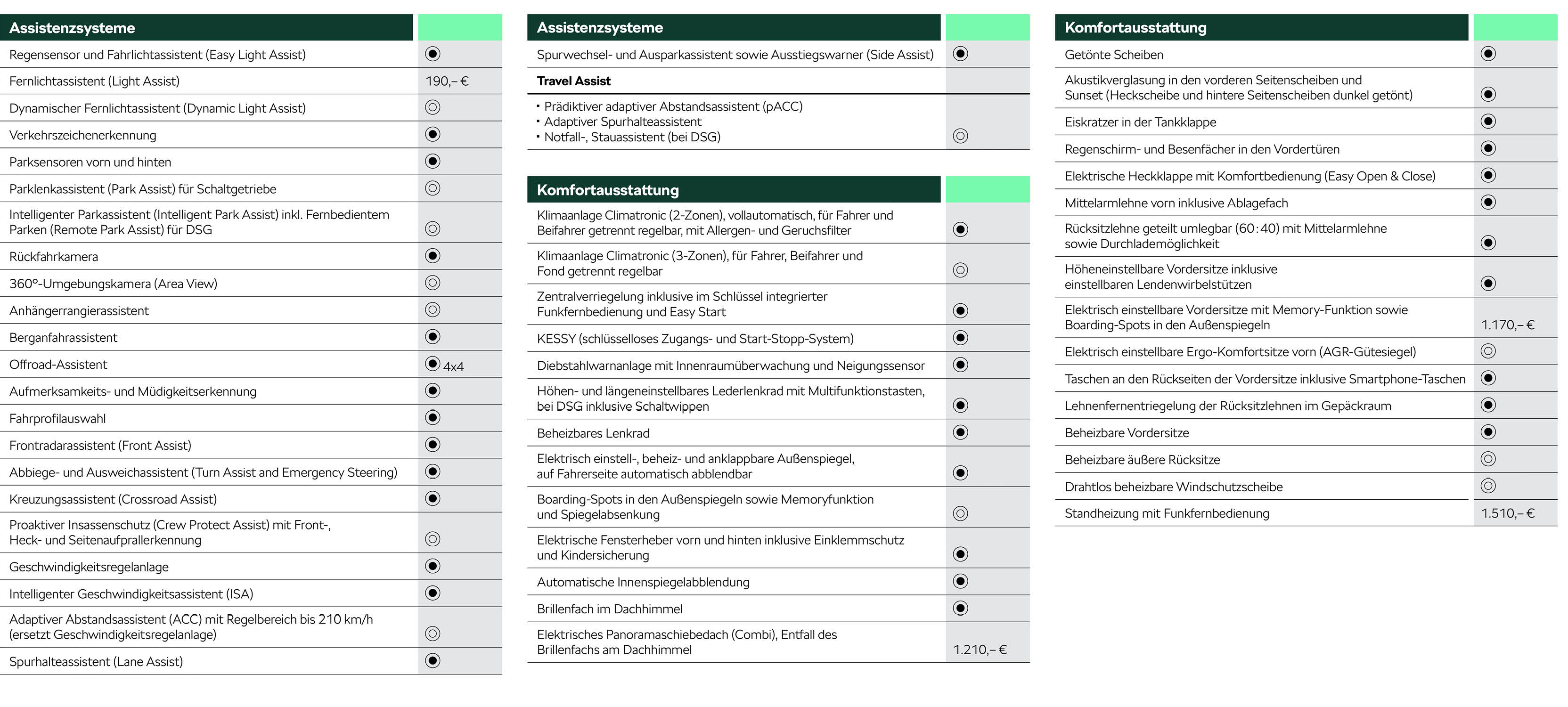Click the optional-equipment symbol for Dynamic Light Assist
Screen dimensions: 1568x707
432,108
